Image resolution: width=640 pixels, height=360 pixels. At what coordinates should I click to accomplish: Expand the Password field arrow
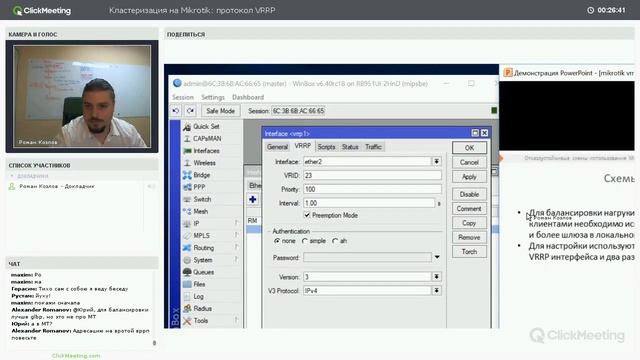pyautogui.click(x=437, y=258)
